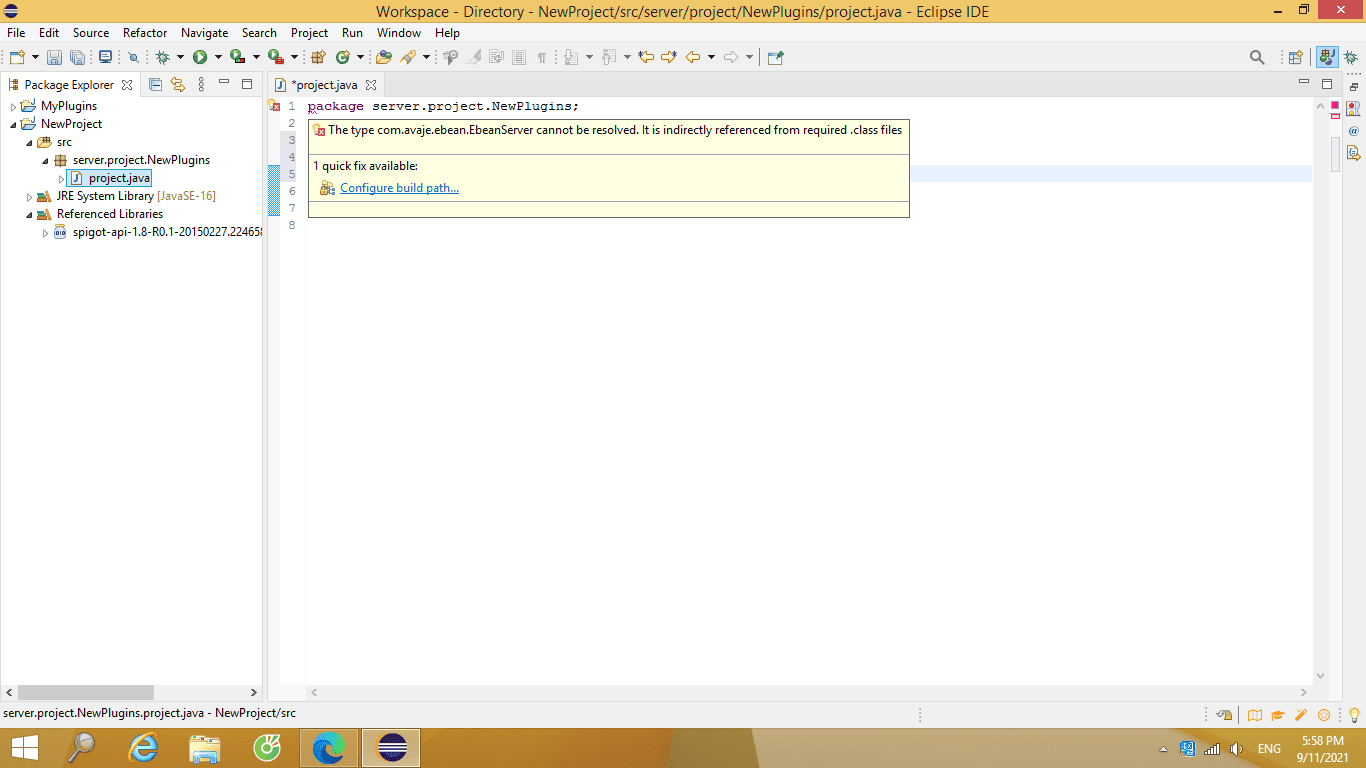Click the New Java Class icon

pyautogui.click(x=343, y=57)
